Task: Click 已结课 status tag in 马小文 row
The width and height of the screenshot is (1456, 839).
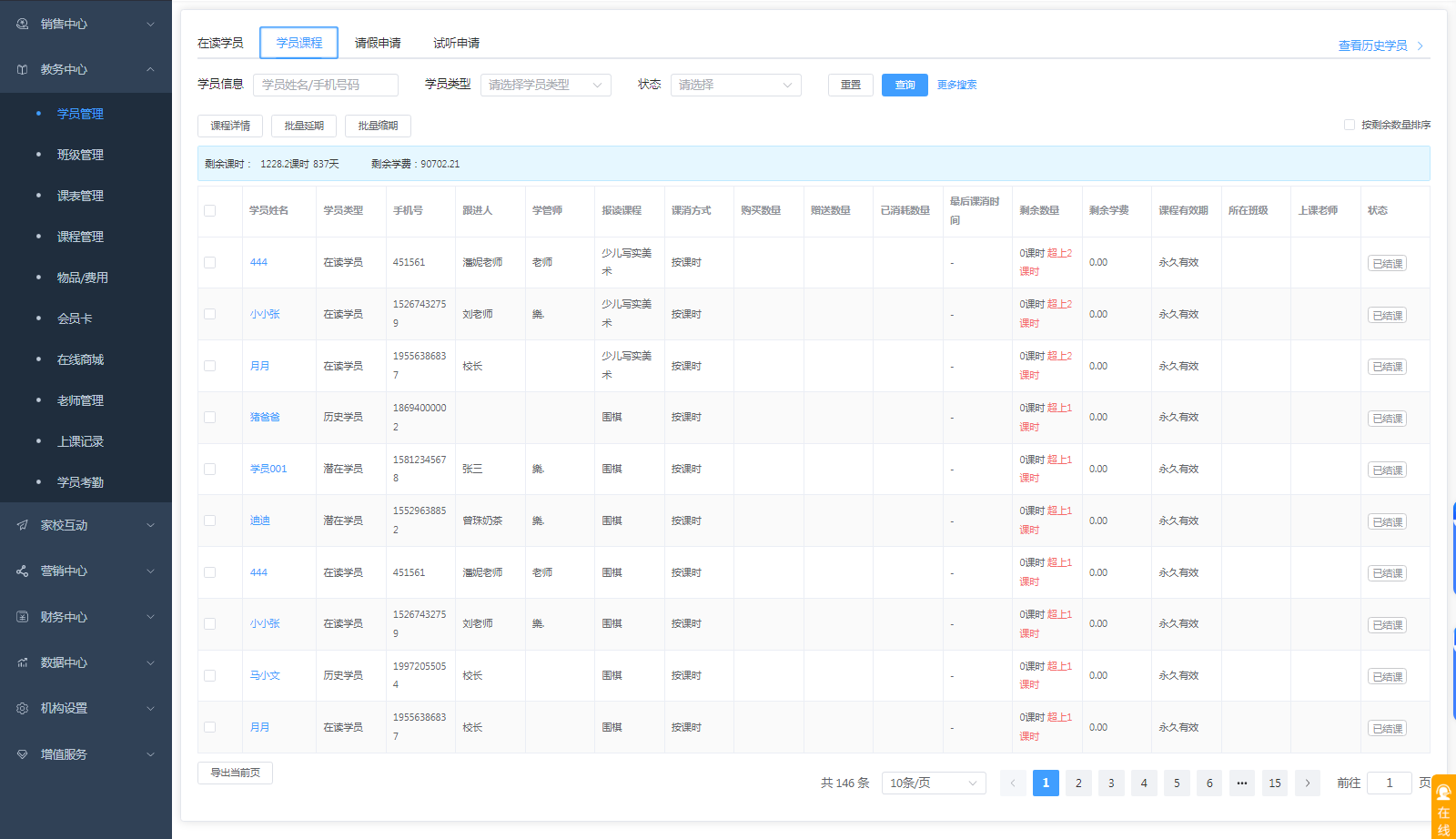Action: coord(1387,676)
